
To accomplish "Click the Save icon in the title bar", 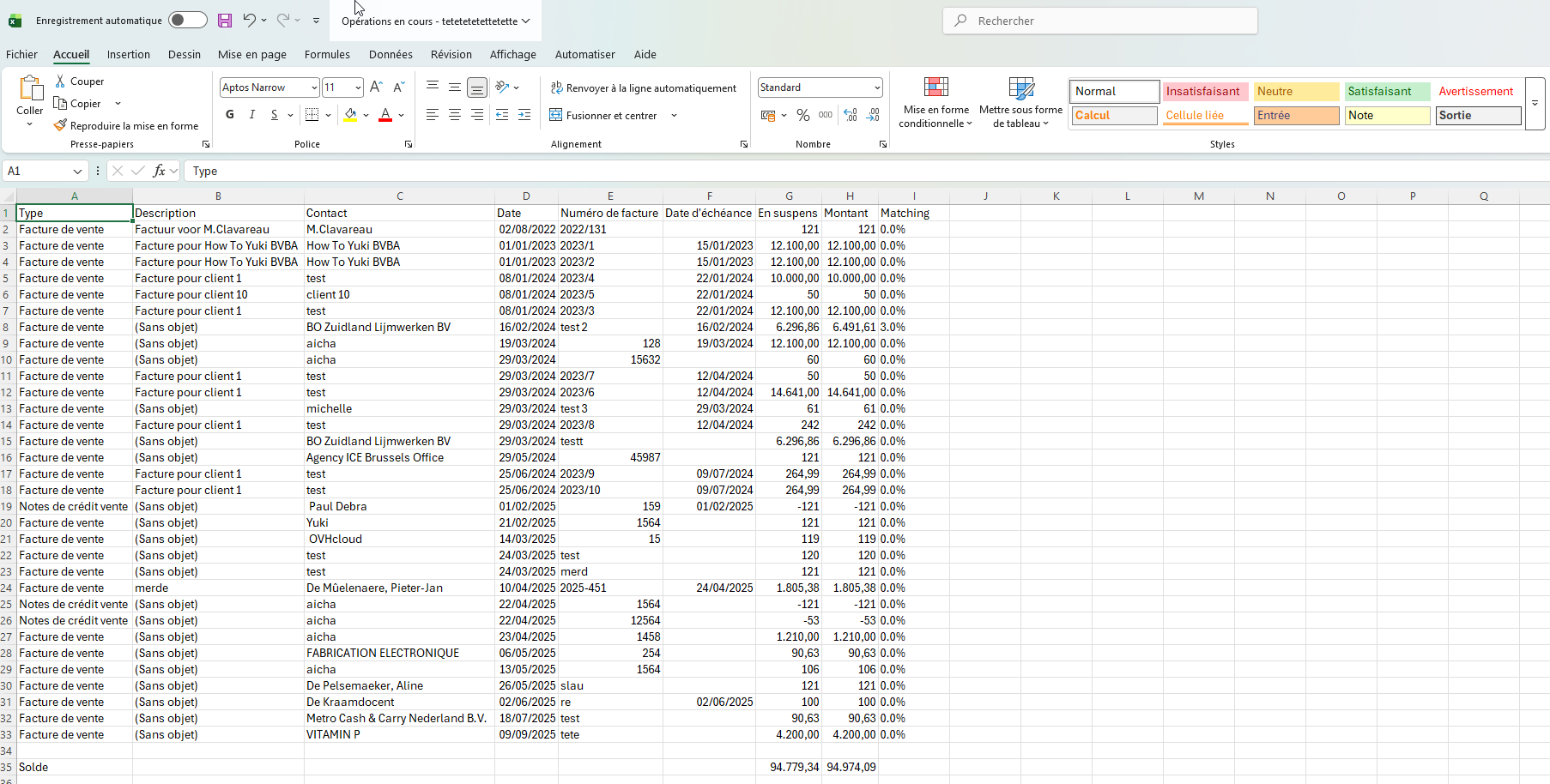I will coord(225,21).
